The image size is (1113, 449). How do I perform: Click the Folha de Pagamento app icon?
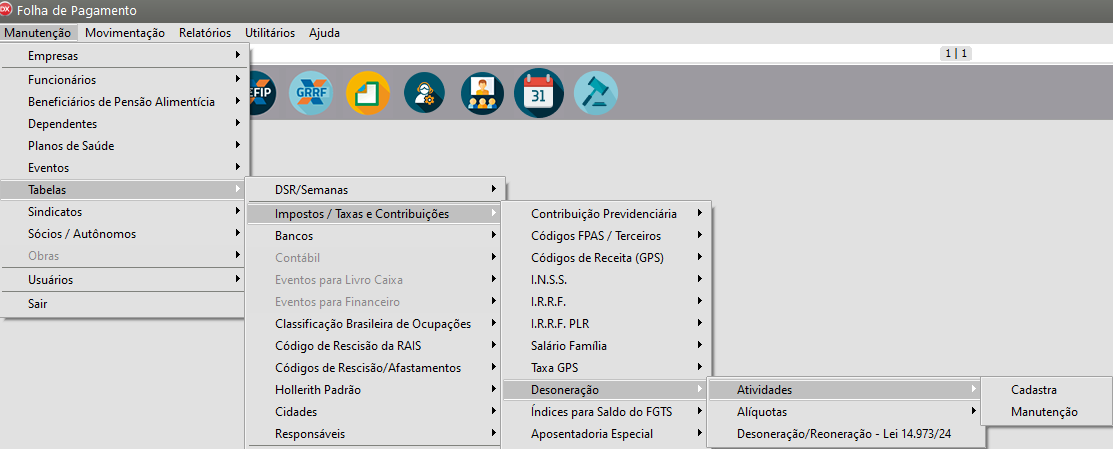click(x=8, y=10)
